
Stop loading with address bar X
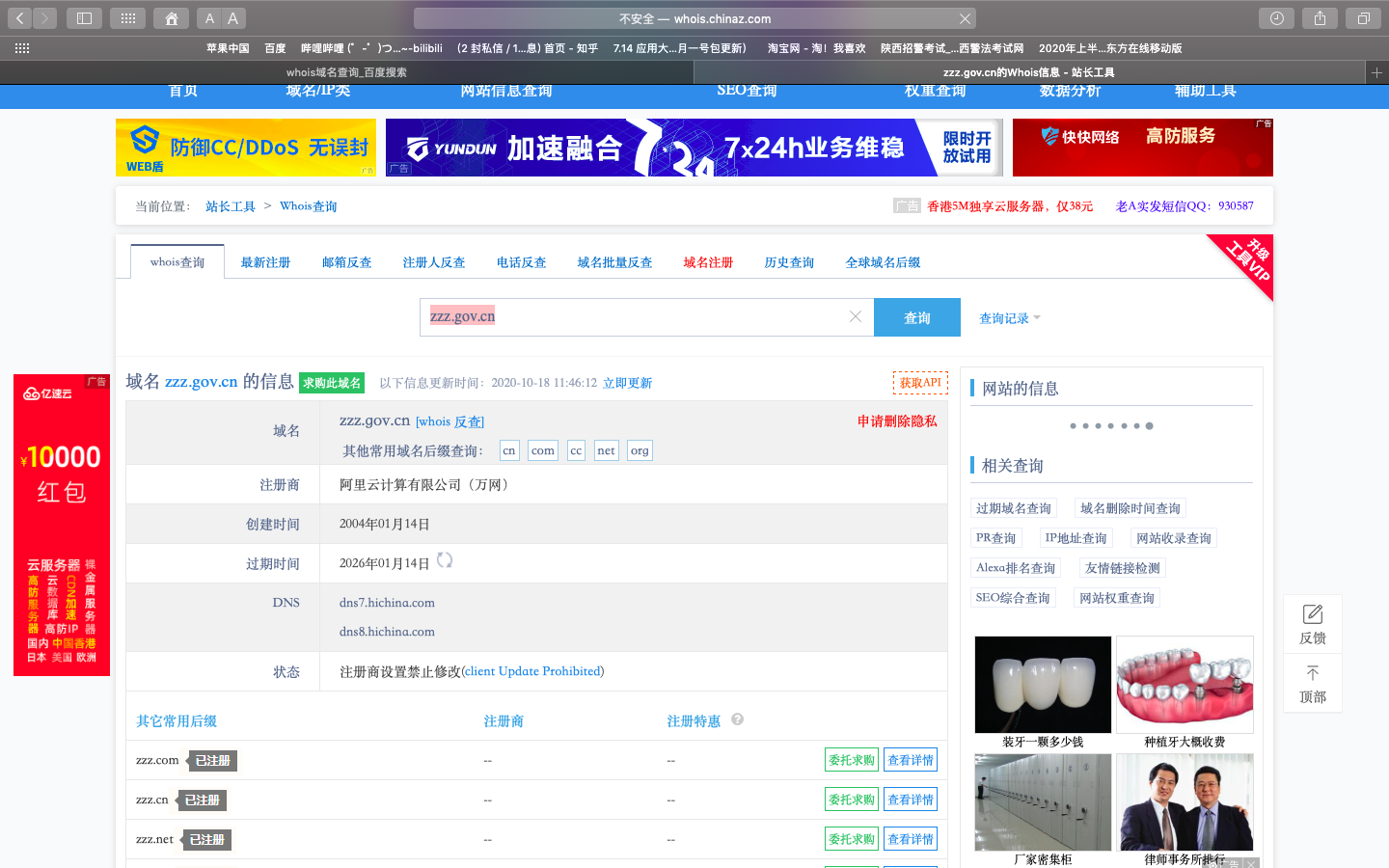point(965,18)
